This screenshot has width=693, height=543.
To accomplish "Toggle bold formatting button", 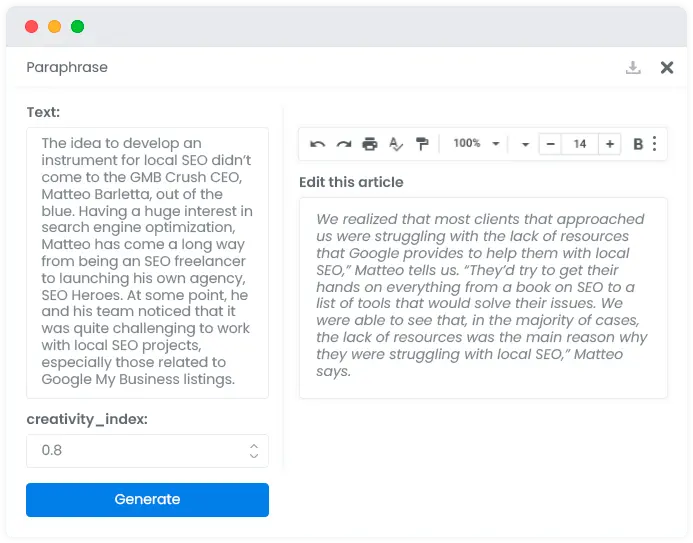I will (638, 144).
